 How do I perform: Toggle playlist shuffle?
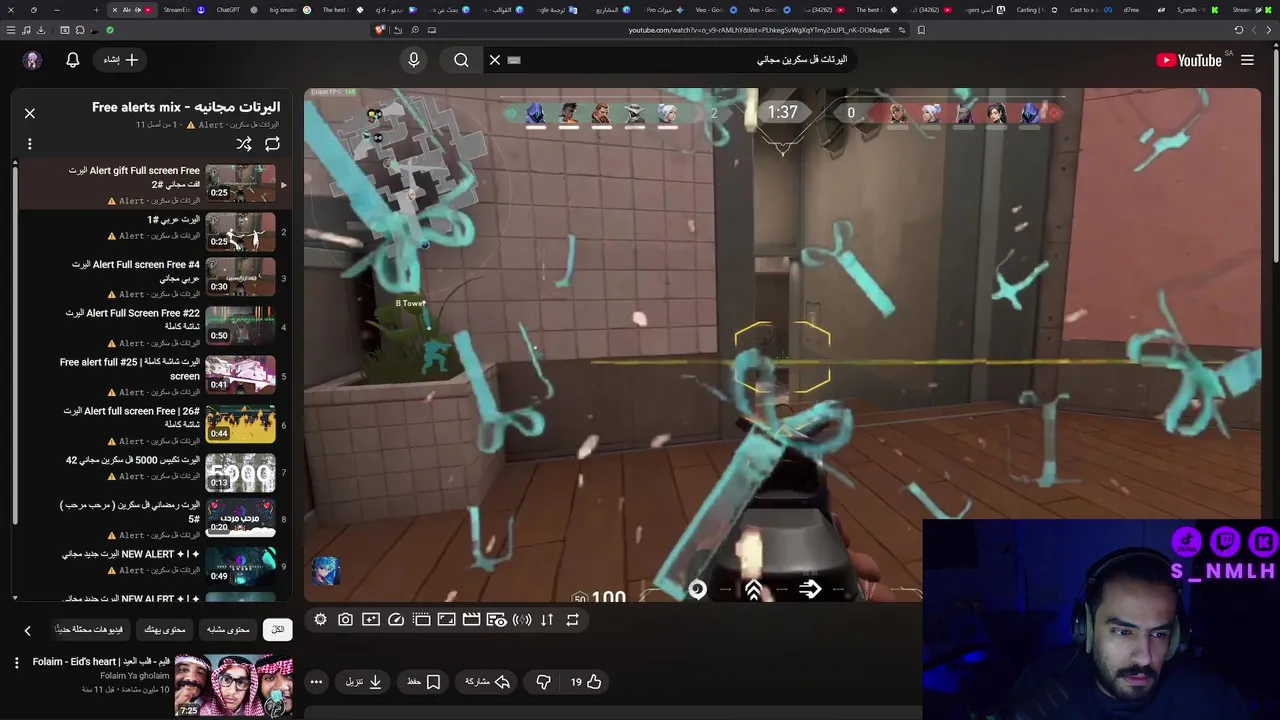[x=244, y=144]
